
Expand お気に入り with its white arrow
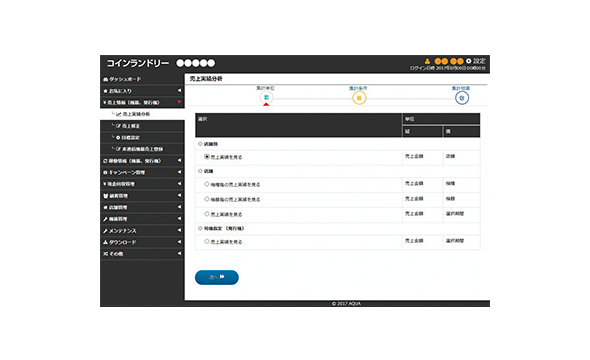click(179, 91)
